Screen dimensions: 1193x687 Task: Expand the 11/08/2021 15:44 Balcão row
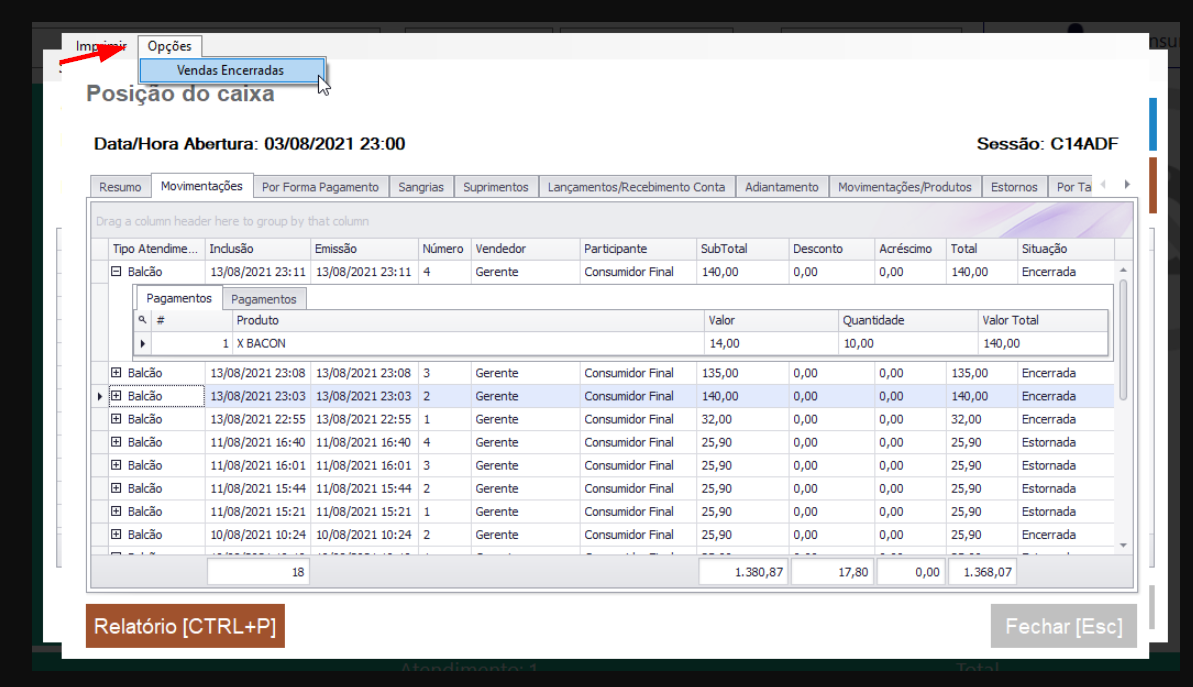click(116, 488)
